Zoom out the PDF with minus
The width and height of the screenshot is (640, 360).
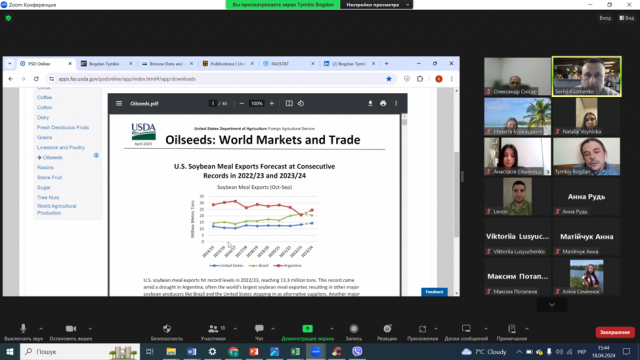242,103
